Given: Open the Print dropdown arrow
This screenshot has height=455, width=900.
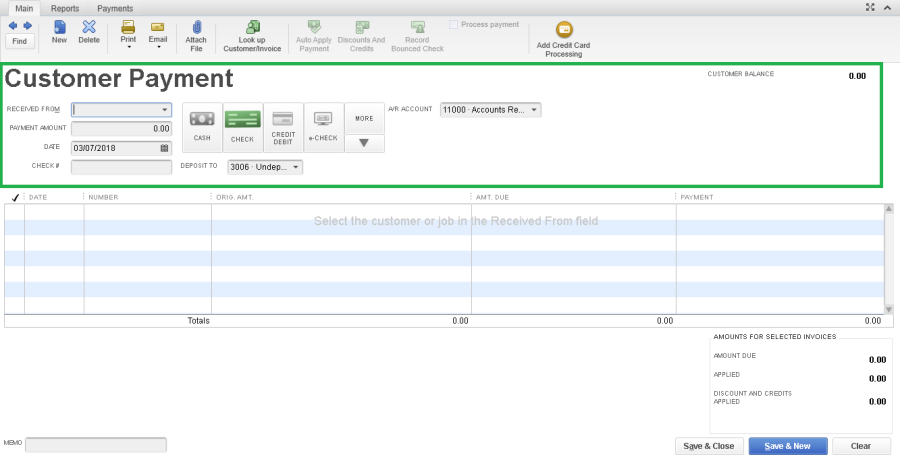Looking at the screenshot, I should point(129,47).
